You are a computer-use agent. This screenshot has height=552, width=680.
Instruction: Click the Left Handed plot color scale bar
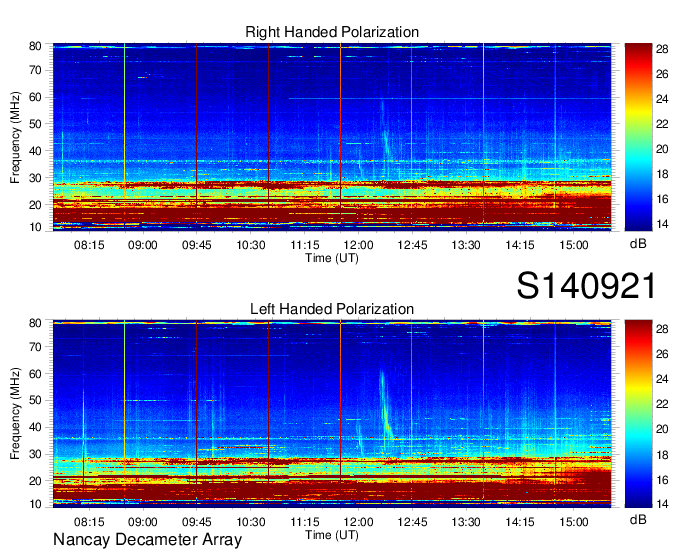coord(638,414)
